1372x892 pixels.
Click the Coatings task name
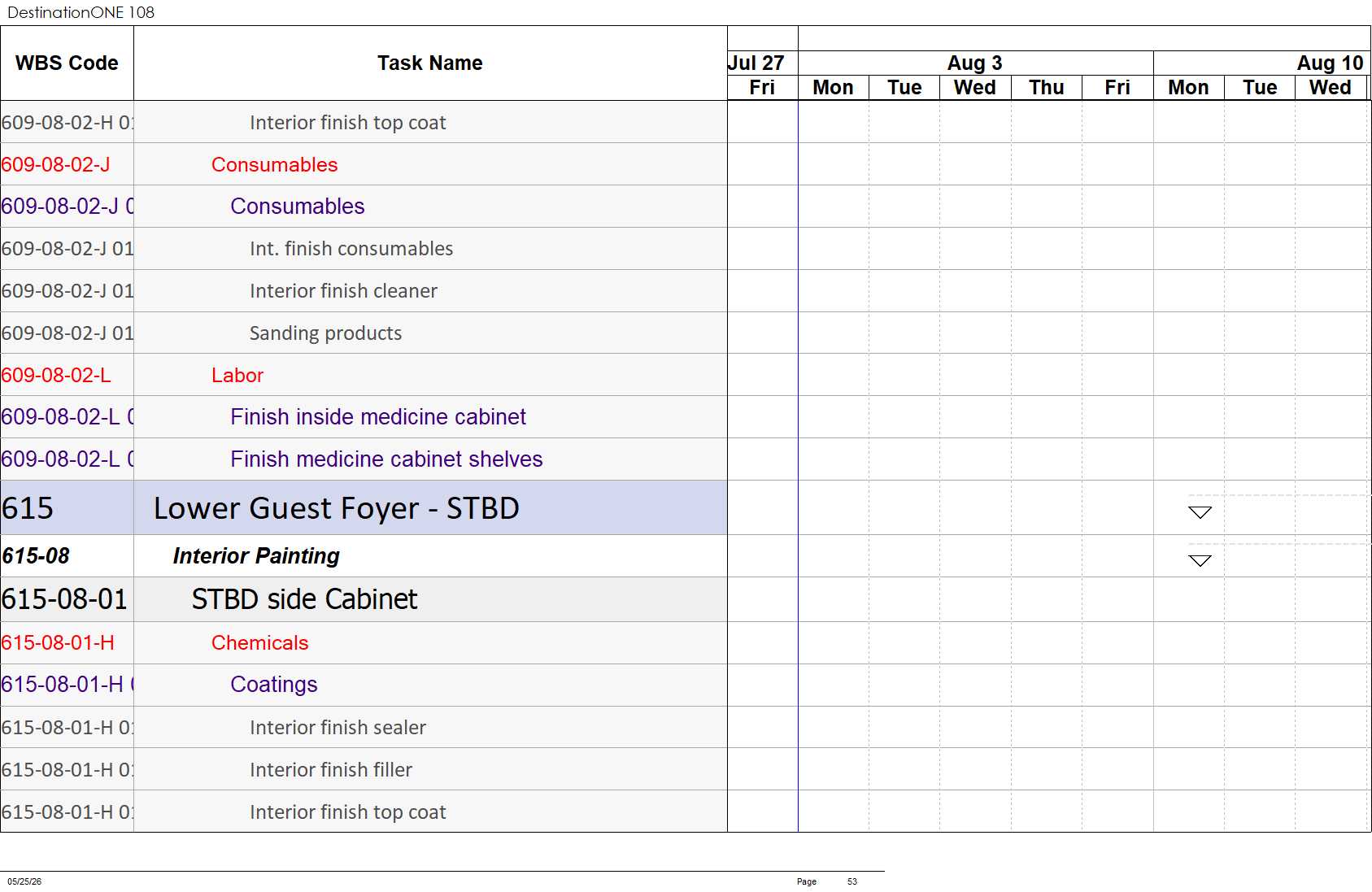(x=273, y=685)
